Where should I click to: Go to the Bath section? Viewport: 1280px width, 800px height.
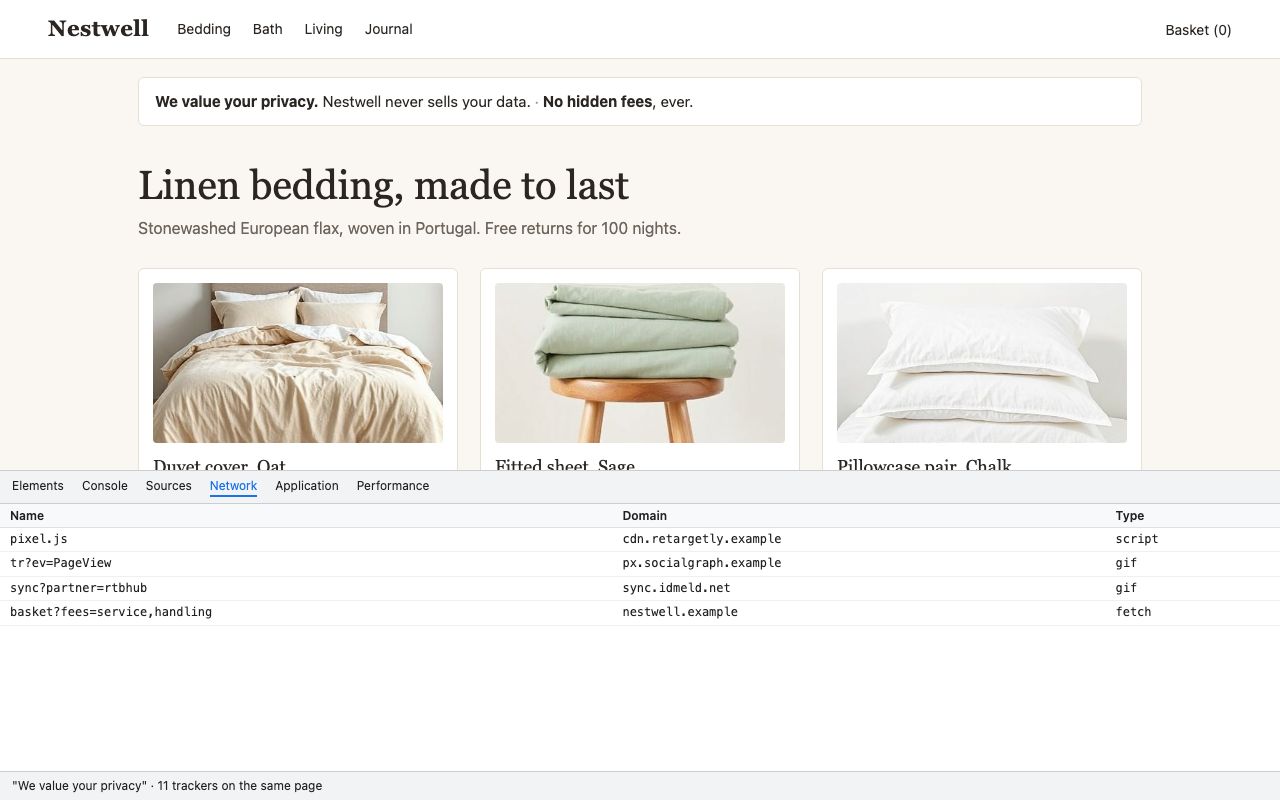tap(267, 29)
